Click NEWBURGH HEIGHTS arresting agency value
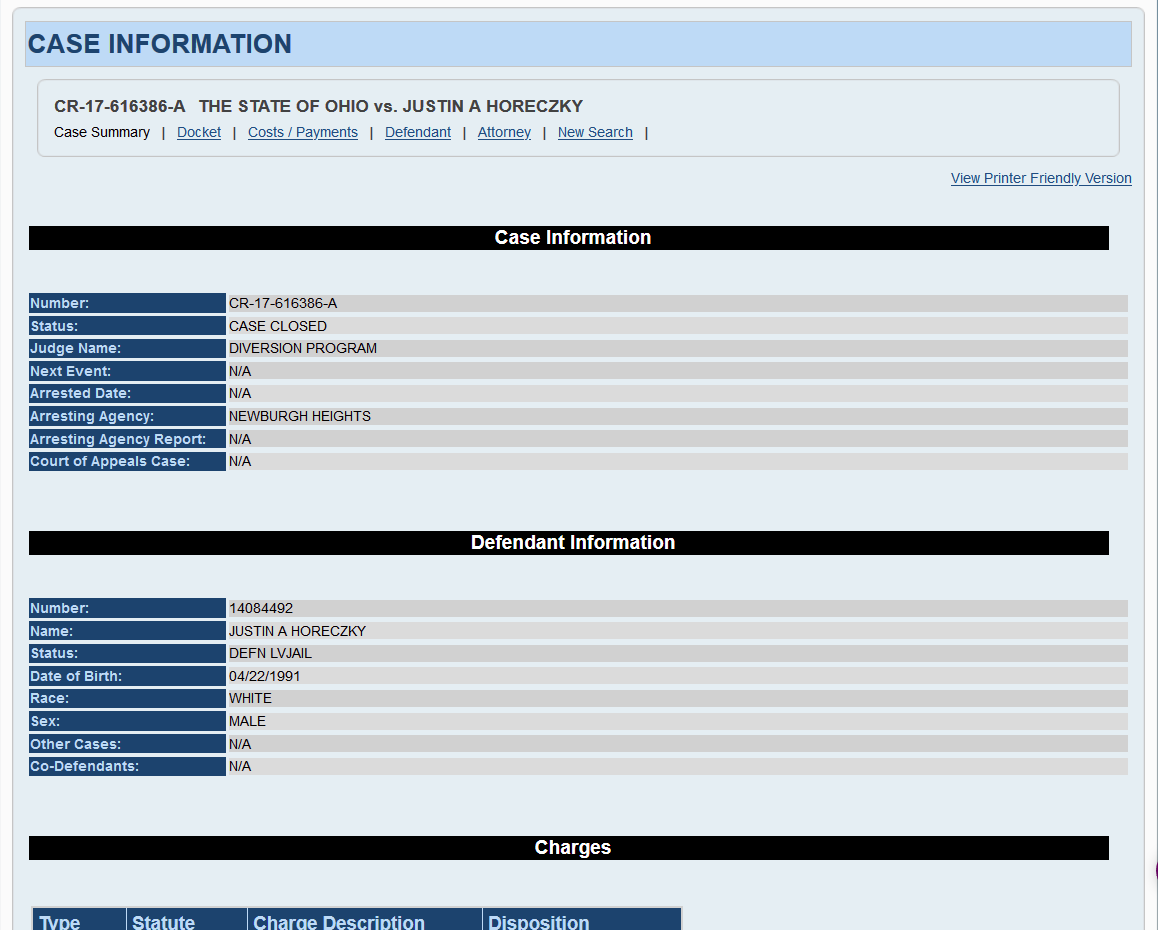The height and width of the screenshot is (930, 1158). pyautogui.click(x=300, y=417)
